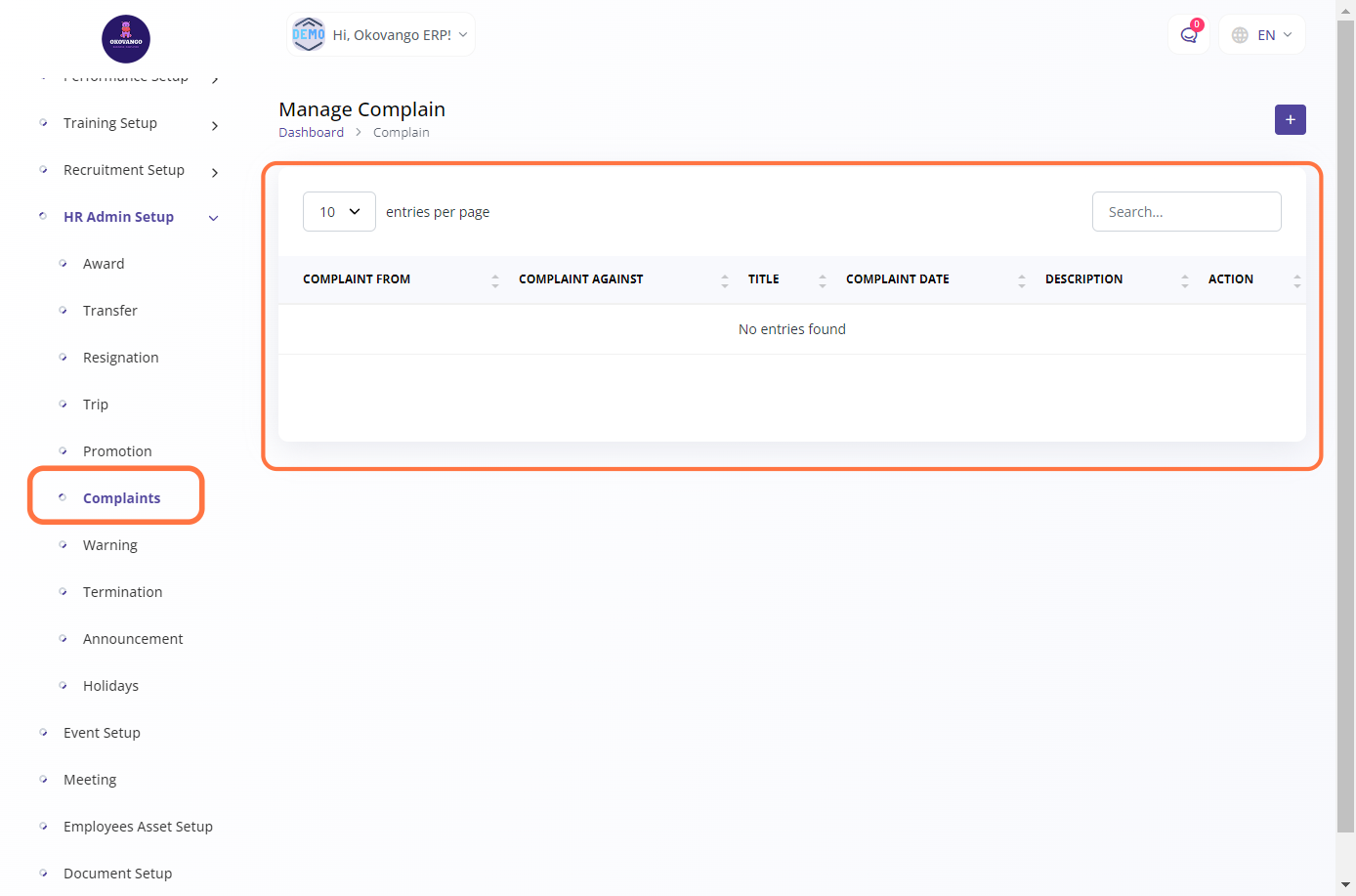This screenshot has height=896, width=1356.
Task: Sort by Complaint Date column
Action: point(897,279)
